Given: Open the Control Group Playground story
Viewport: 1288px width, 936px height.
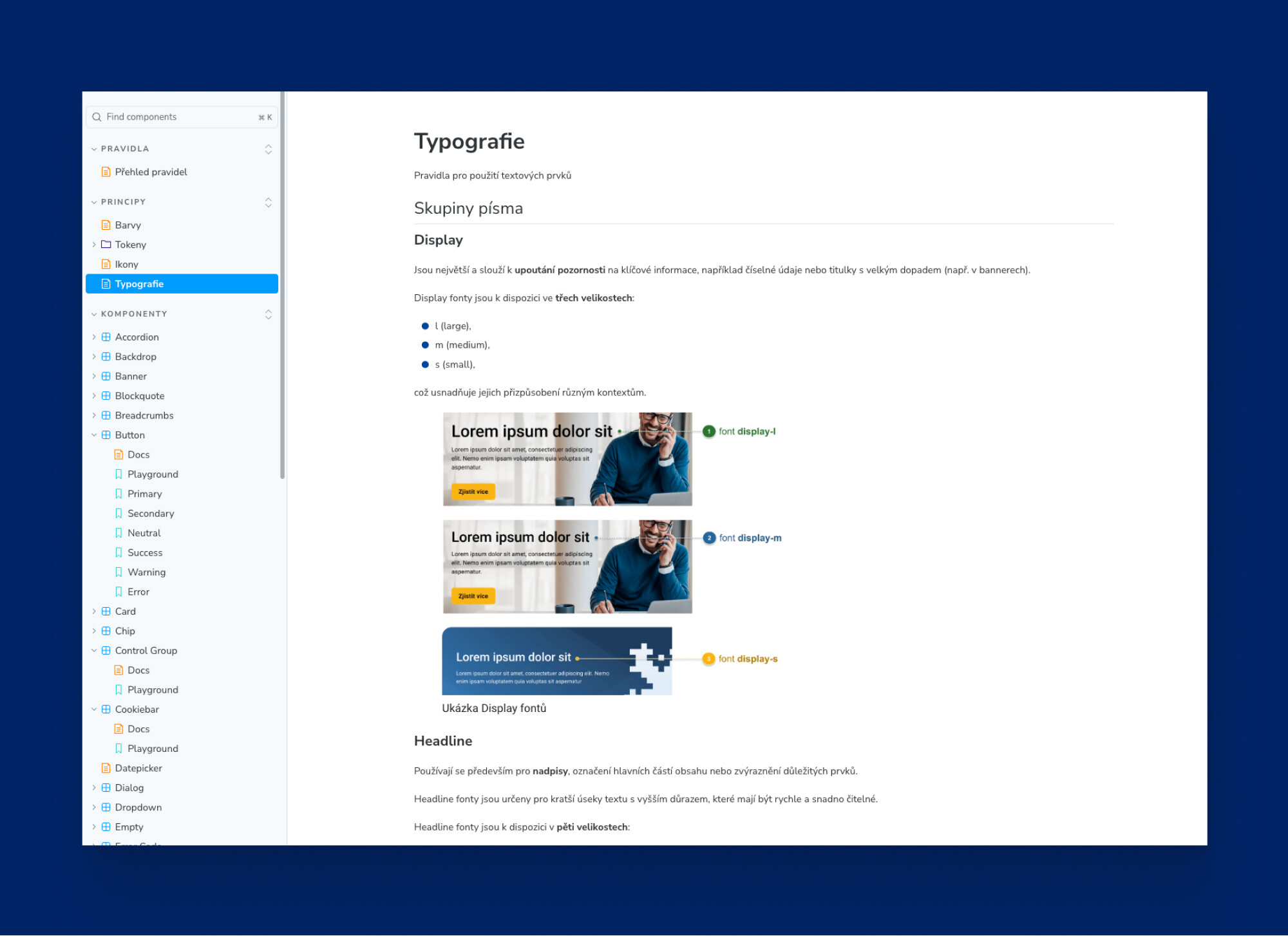Looking at the screenshot, I should (x=182, y=690).
